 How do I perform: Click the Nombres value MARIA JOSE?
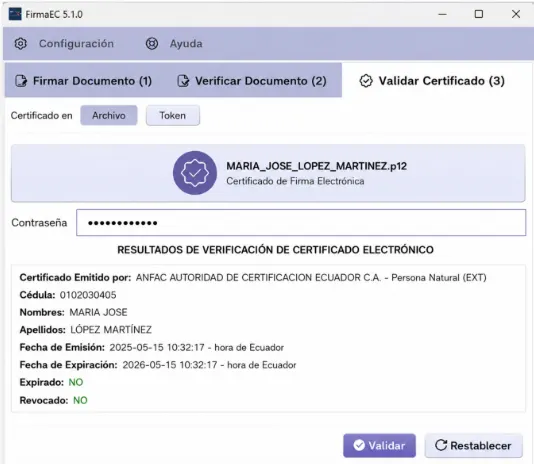98,312
